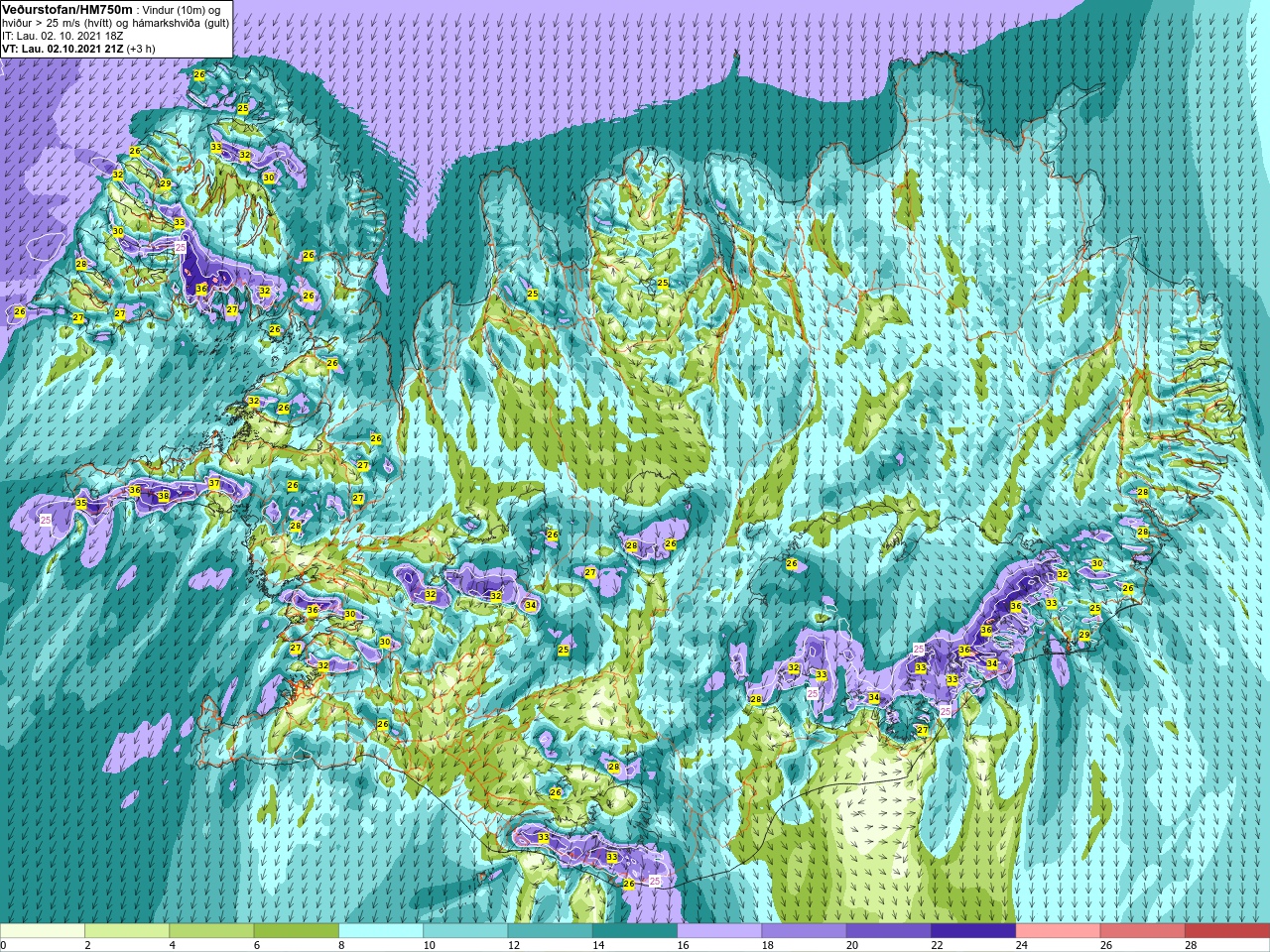Viewport: 1270px width, 952px height.
Task: Click legend scale number 20
Action: click(851, 945)
